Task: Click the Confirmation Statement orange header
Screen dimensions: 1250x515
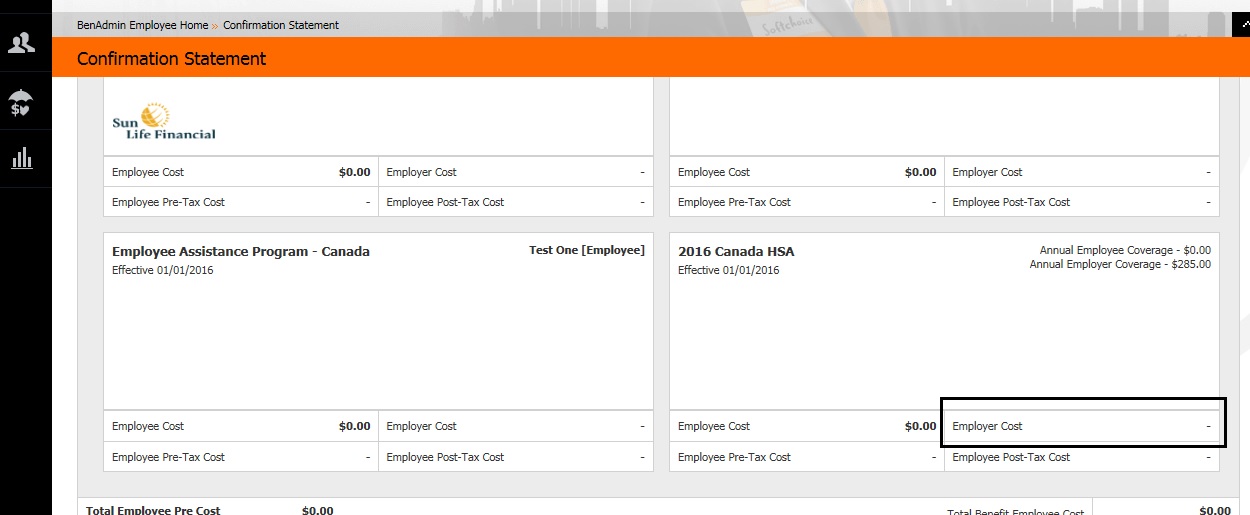Action: click(172, 59)
